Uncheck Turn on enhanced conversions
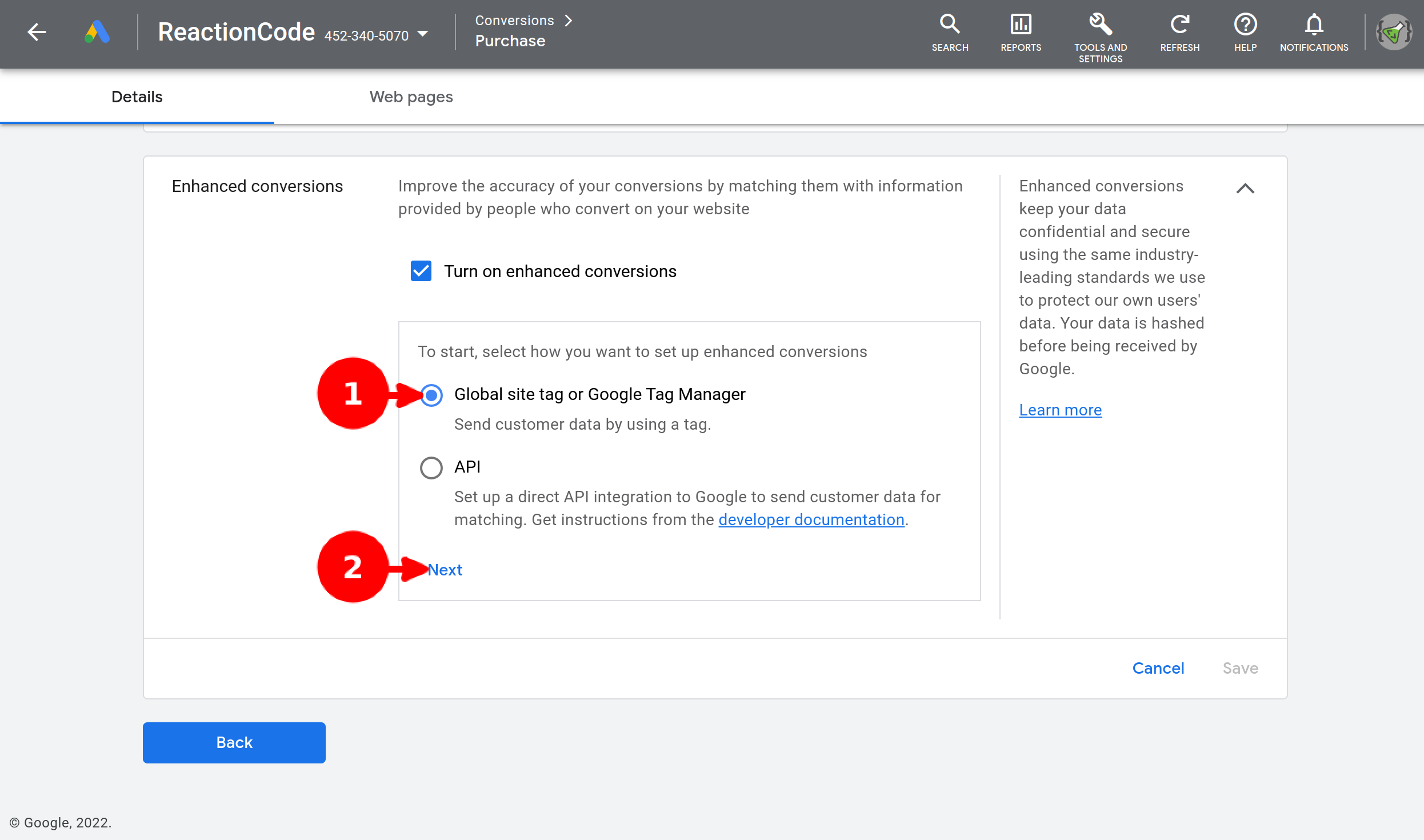The height and width of the screenshot is (840, 1424). [x=421, y=271]
